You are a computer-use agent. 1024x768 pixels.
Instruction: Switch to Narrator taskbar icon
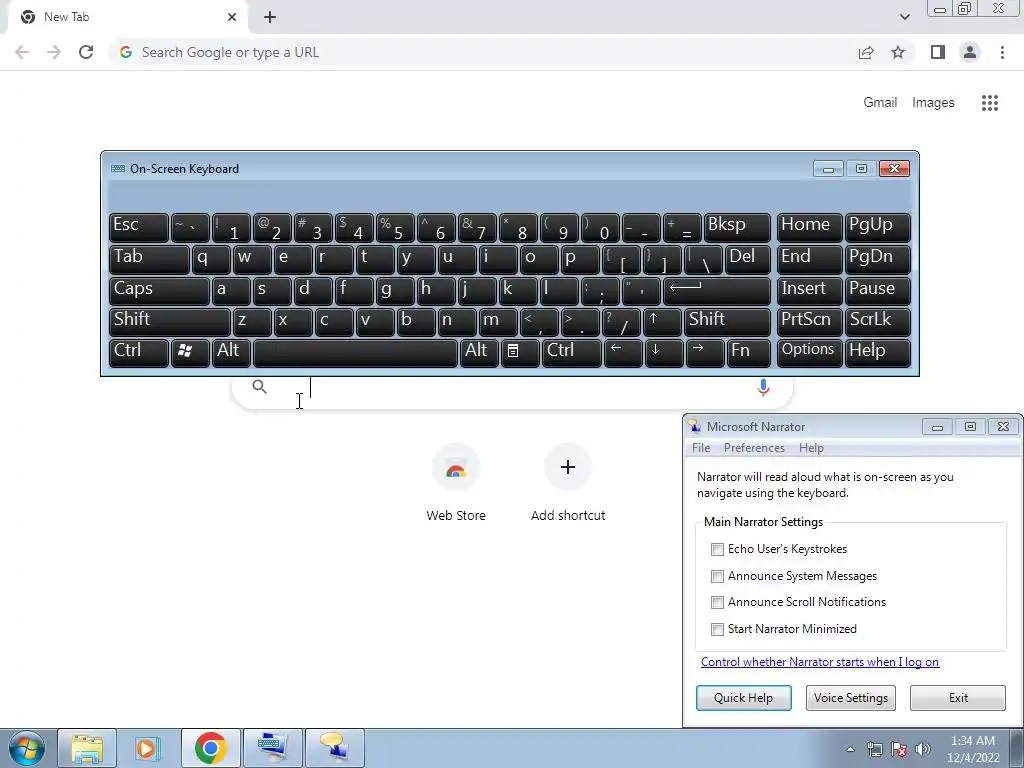(x=334, y=748)
